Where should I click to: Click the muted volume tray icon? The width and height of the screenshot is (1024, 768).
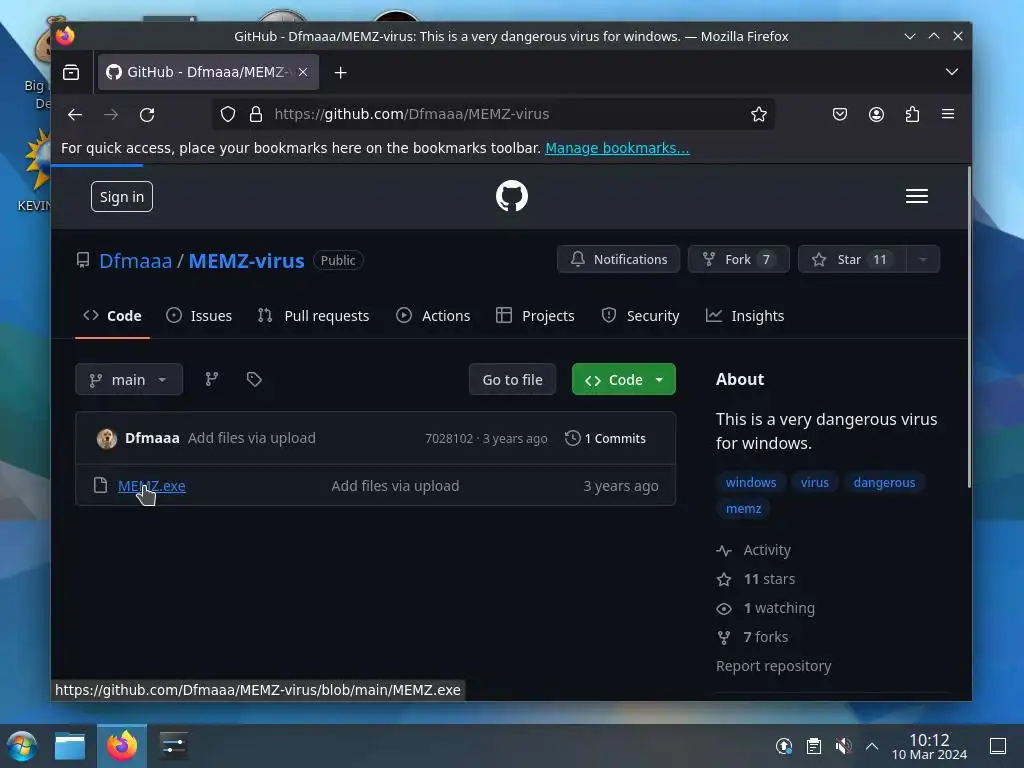point(843,746)
